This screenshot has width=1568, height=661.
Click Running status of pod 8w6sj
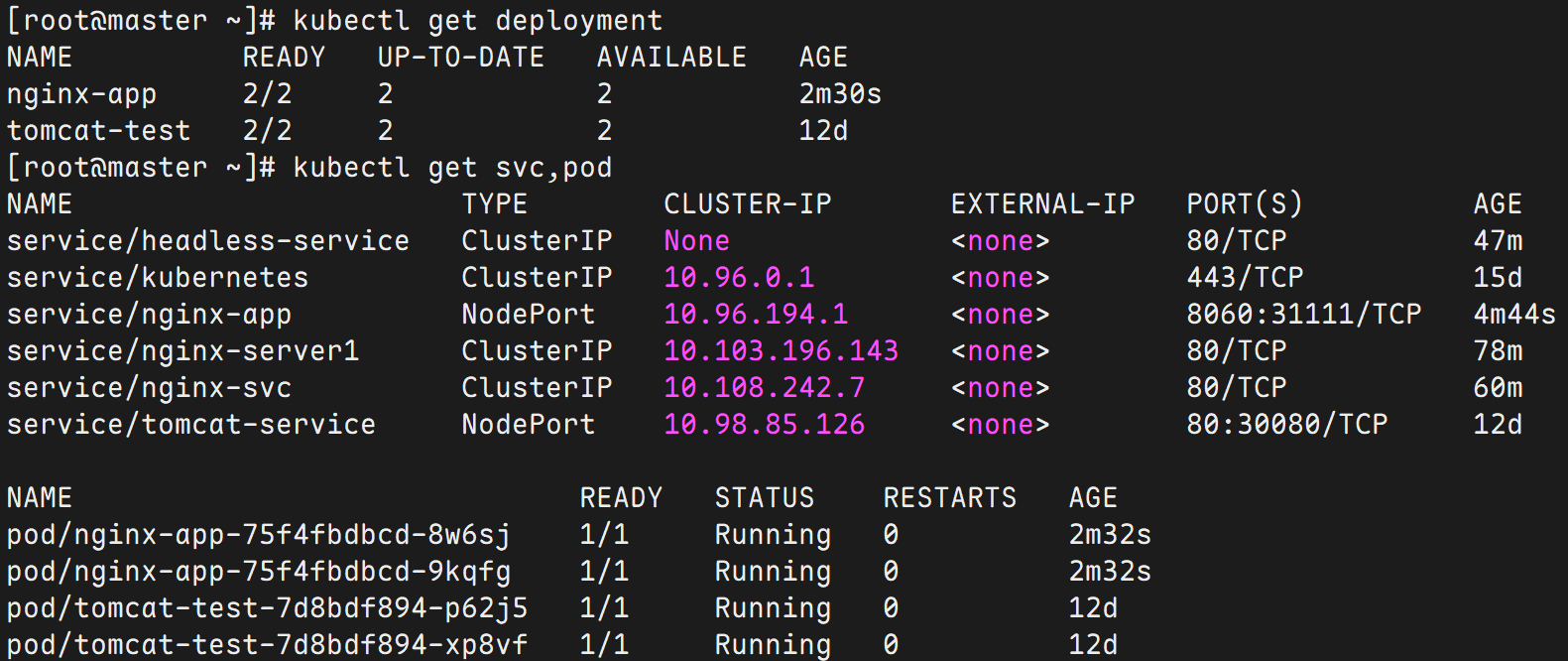click(774, 535)
